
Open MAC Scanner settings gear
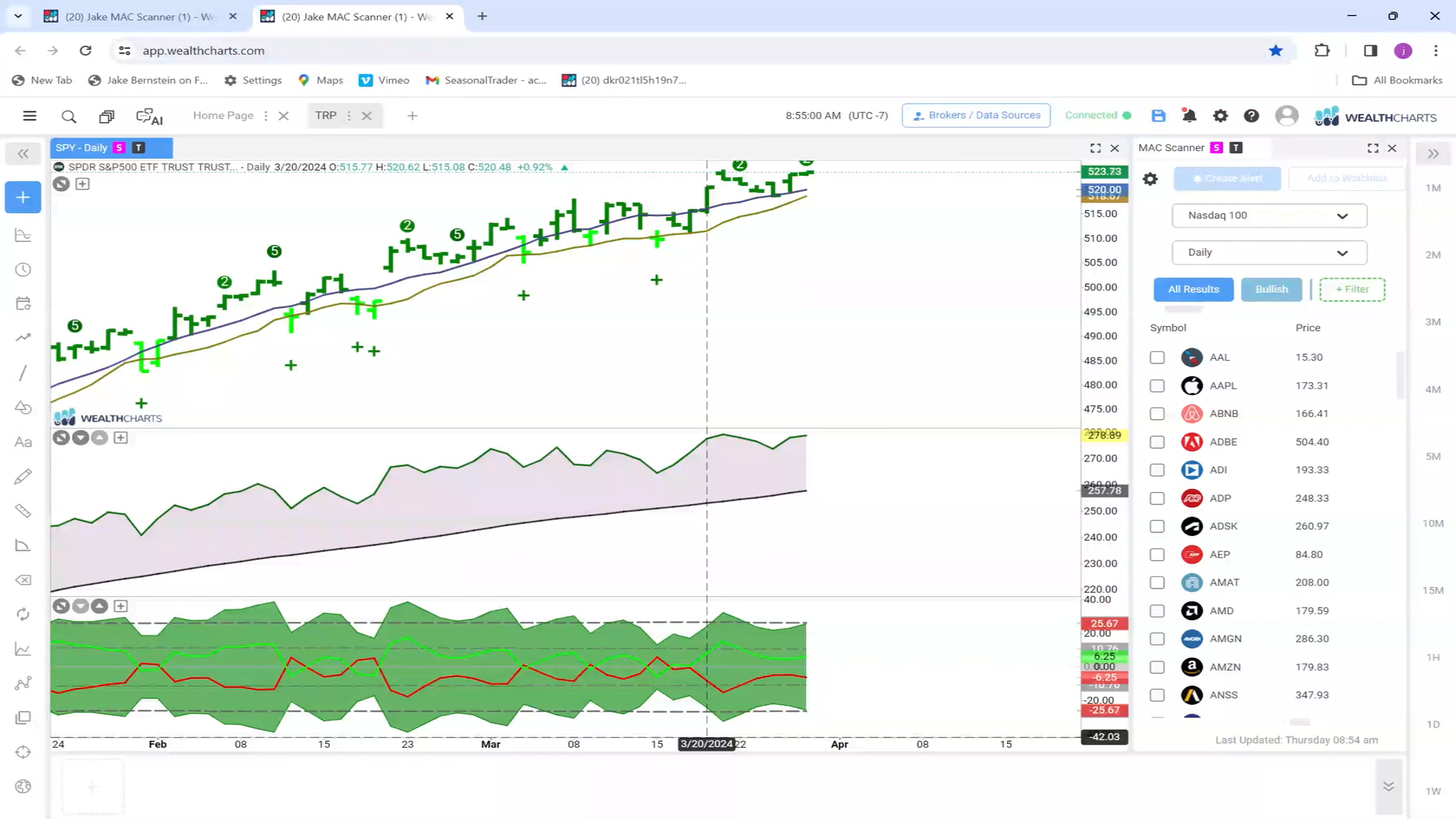click(1150, 179)
